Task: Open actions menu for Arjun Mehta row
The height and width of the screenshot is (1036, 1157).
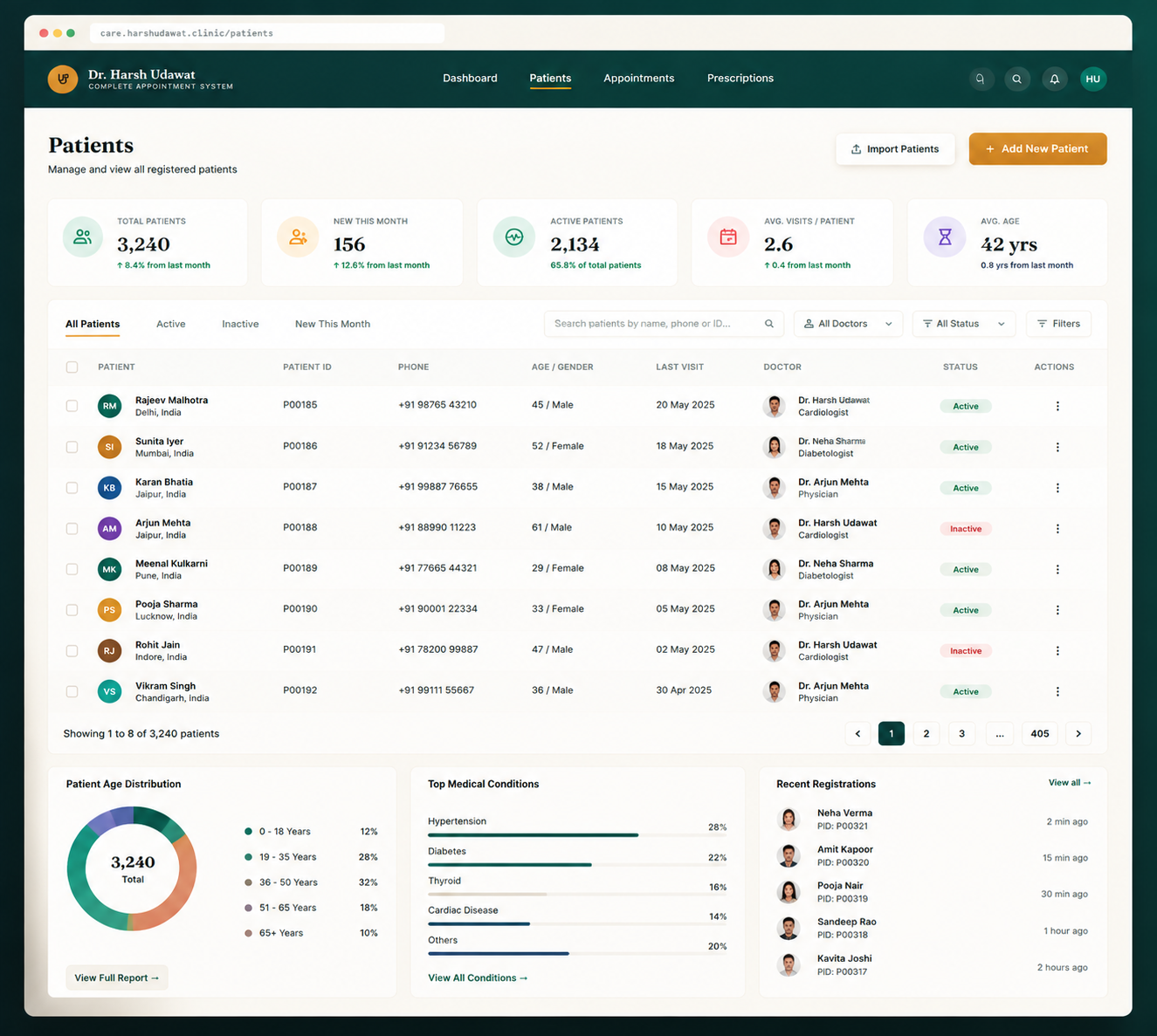Action: pyautogui.click(x=1057, y=529)
